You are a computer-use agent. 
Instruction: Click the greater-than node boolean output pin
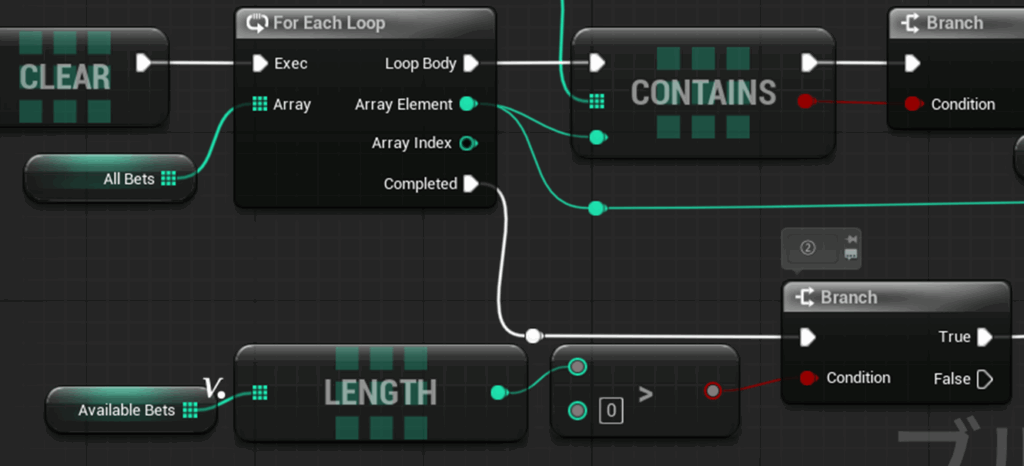712,391
